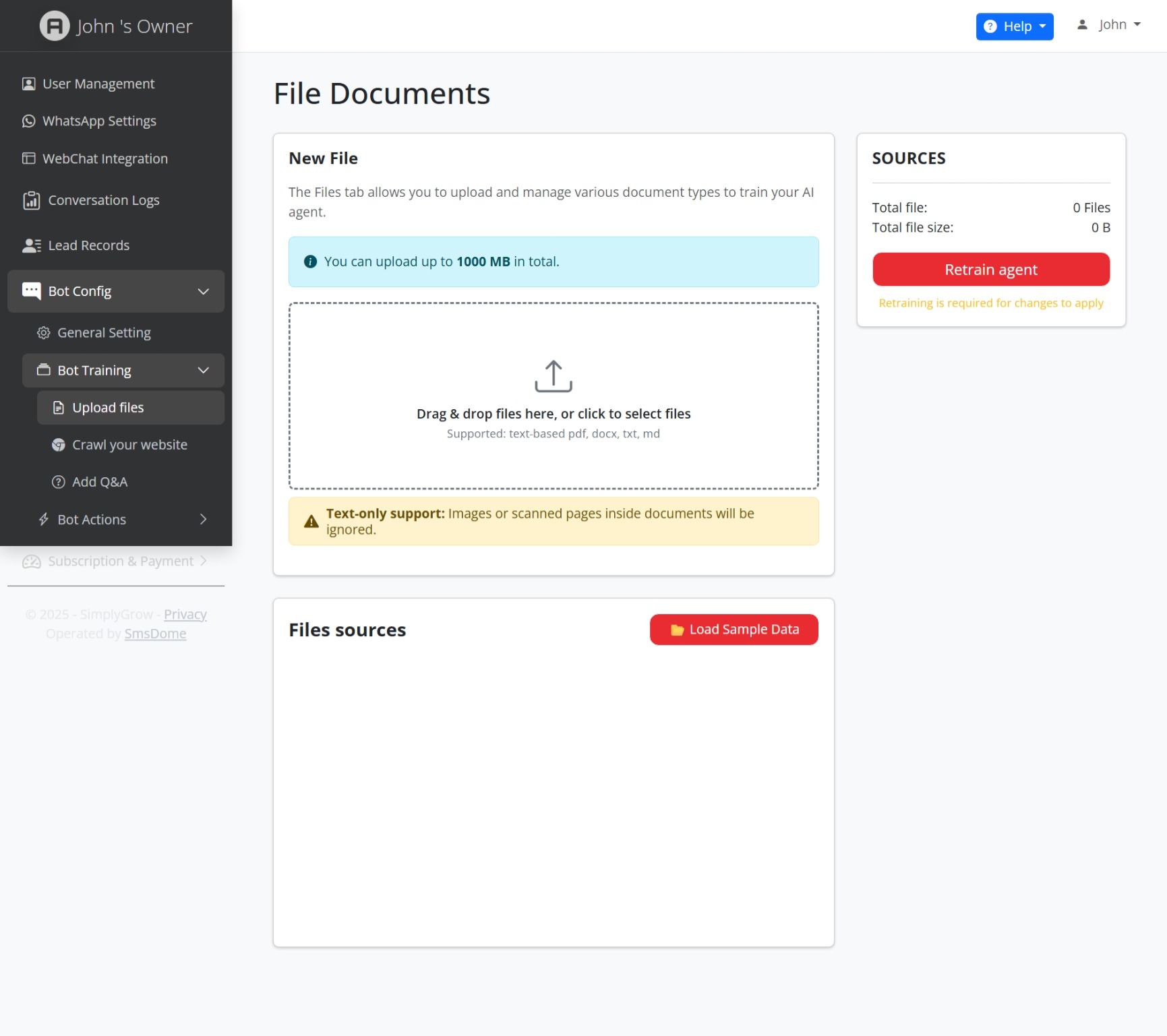Click the User Management person icon
This screenshot has height=1036, width=1167.
tap(28, 84)
